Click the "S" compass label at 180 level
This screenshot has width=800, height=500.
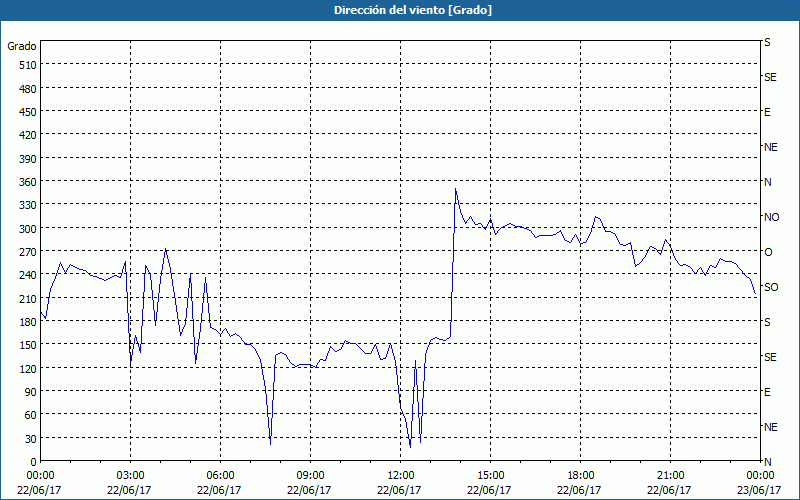(x=767, y=322)
